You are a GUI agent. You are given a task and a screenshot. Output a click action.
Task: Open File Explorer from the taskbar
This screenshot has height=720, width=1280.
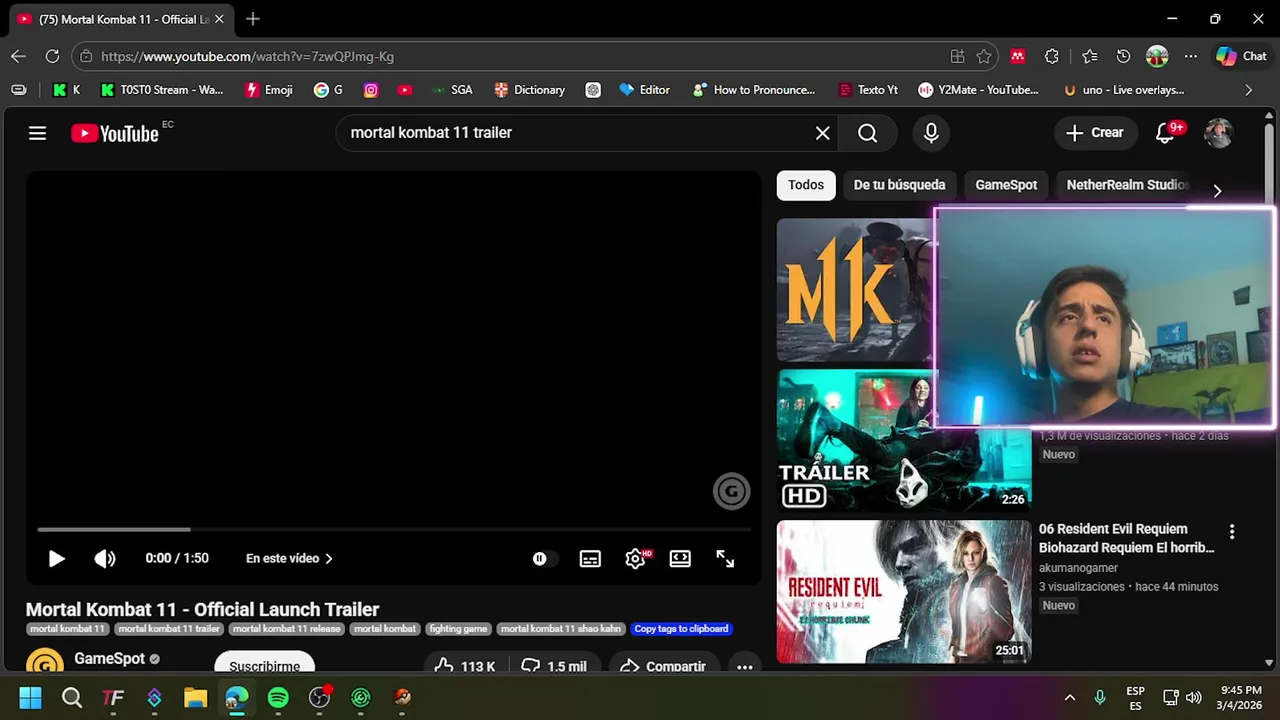pyautogui.click(x=195, y=697)
